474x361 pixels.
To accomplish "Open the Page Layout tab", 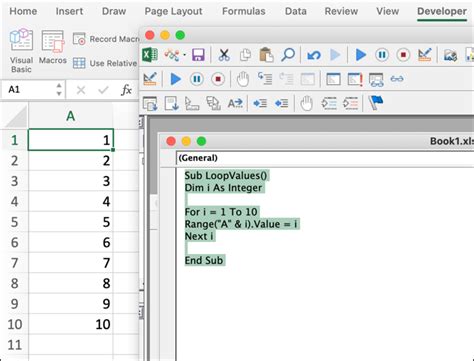I will tap(173, 11).
